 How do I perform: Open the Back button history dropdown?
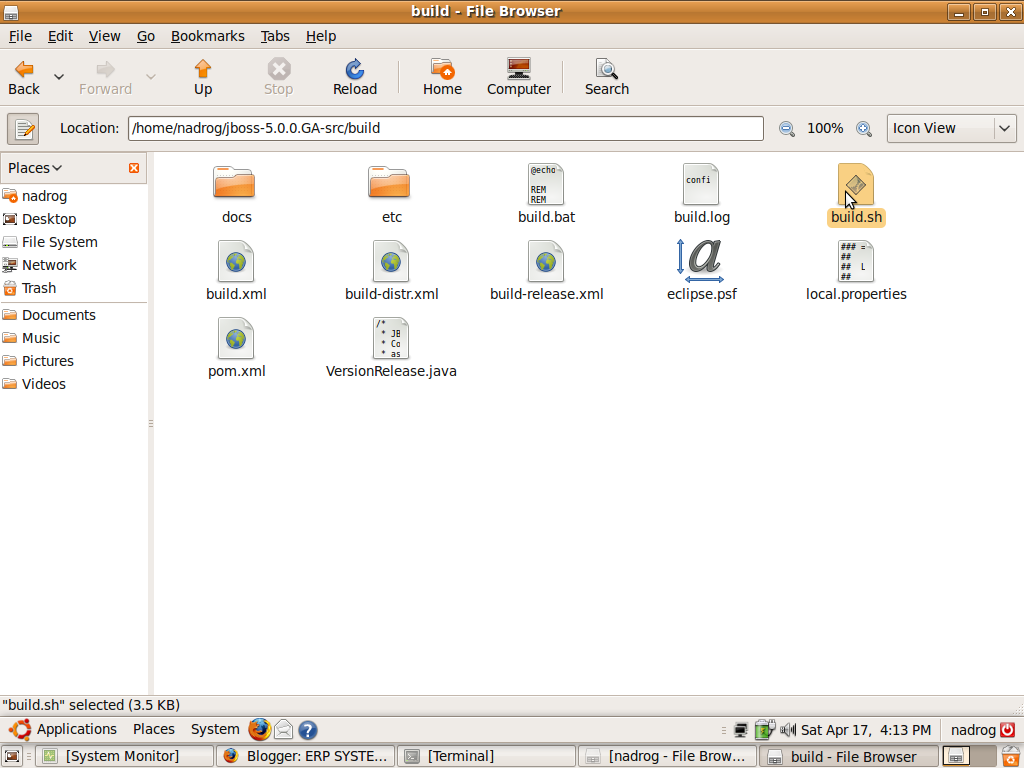click(x=57, y=75)
